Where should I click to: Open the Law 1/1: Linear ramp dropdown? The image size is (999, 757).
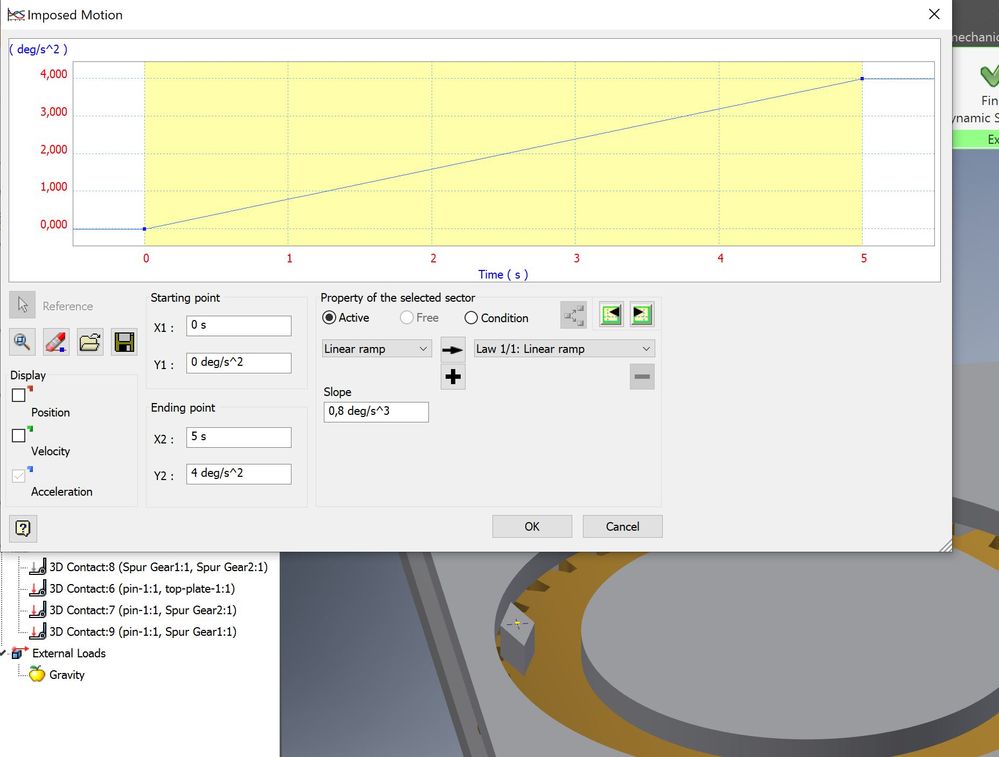(x=564, y=349)
